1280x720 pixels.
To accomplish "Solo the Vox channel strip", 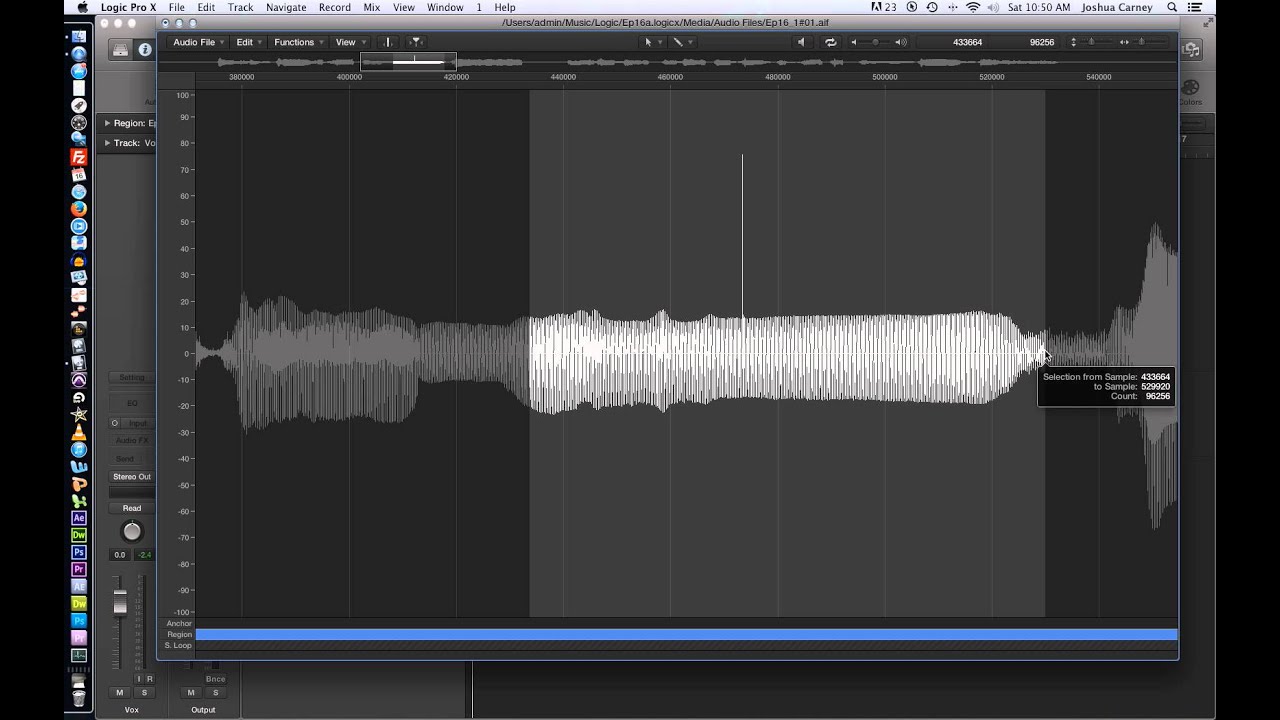I will click(144, 693).
